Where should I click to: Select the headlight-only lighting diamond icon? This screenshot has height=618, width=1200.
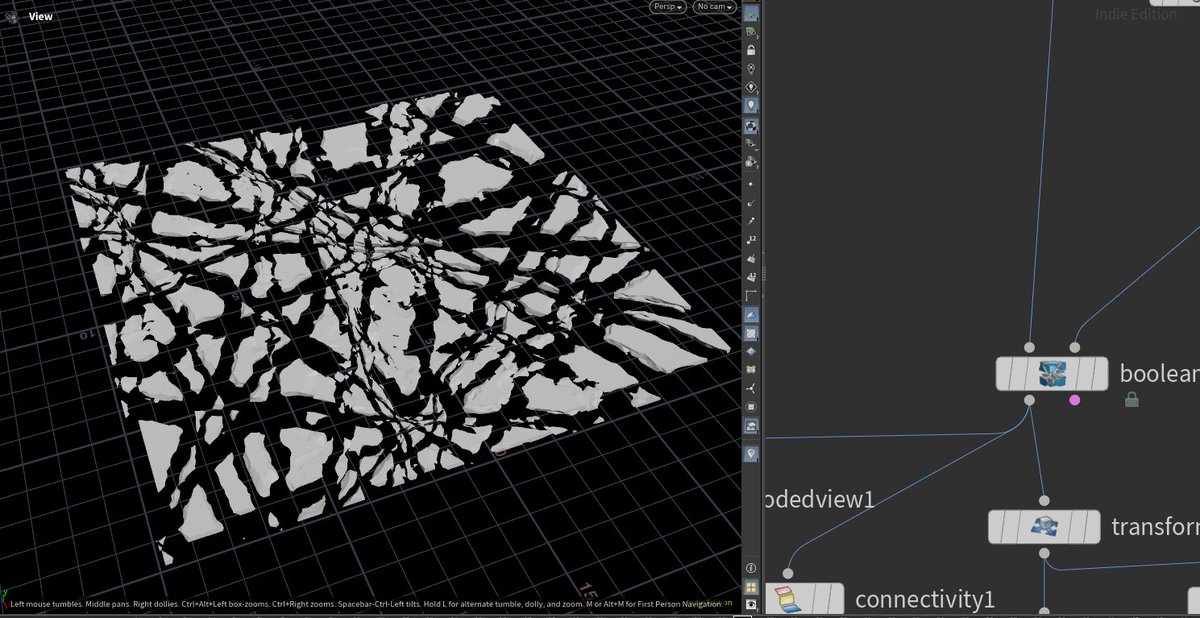[751, 86]
